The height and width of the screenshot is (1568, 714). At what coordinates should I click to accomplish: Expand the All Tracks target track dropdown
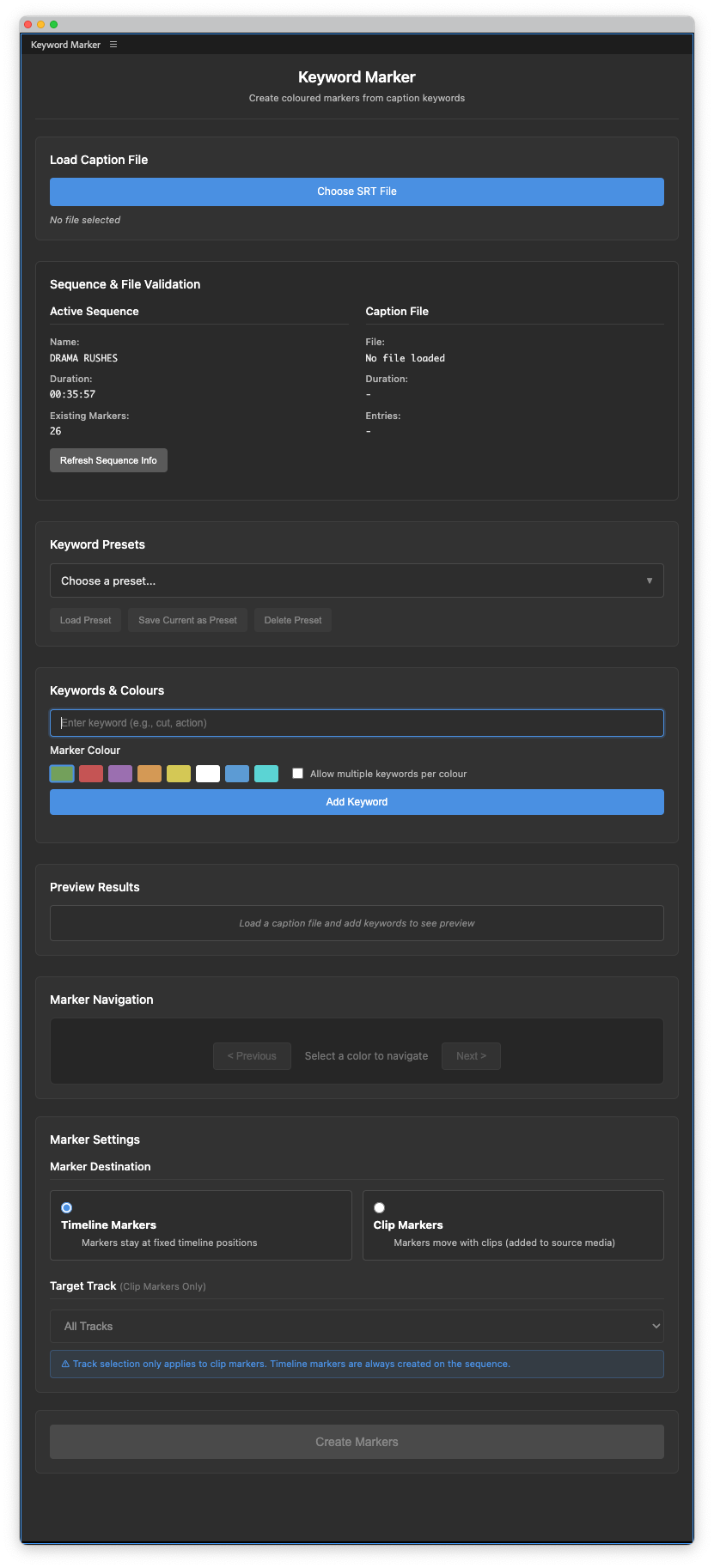(357, 1326)
